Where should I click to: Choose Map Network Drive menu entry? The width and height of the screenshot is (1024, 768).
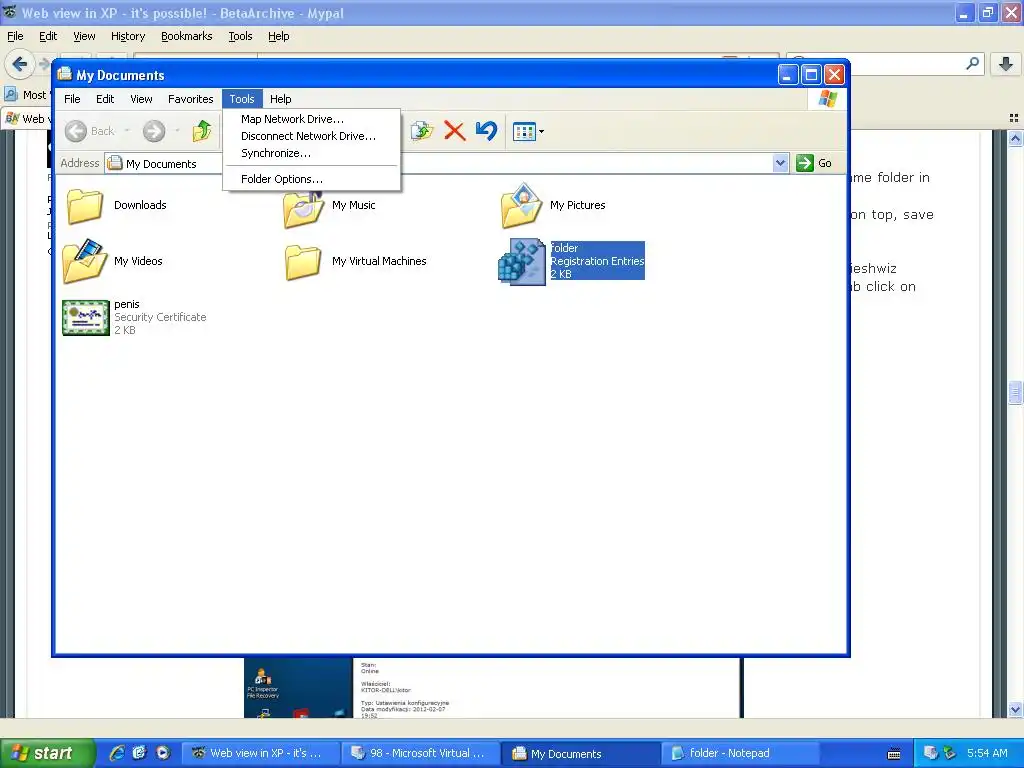point(292,119)
